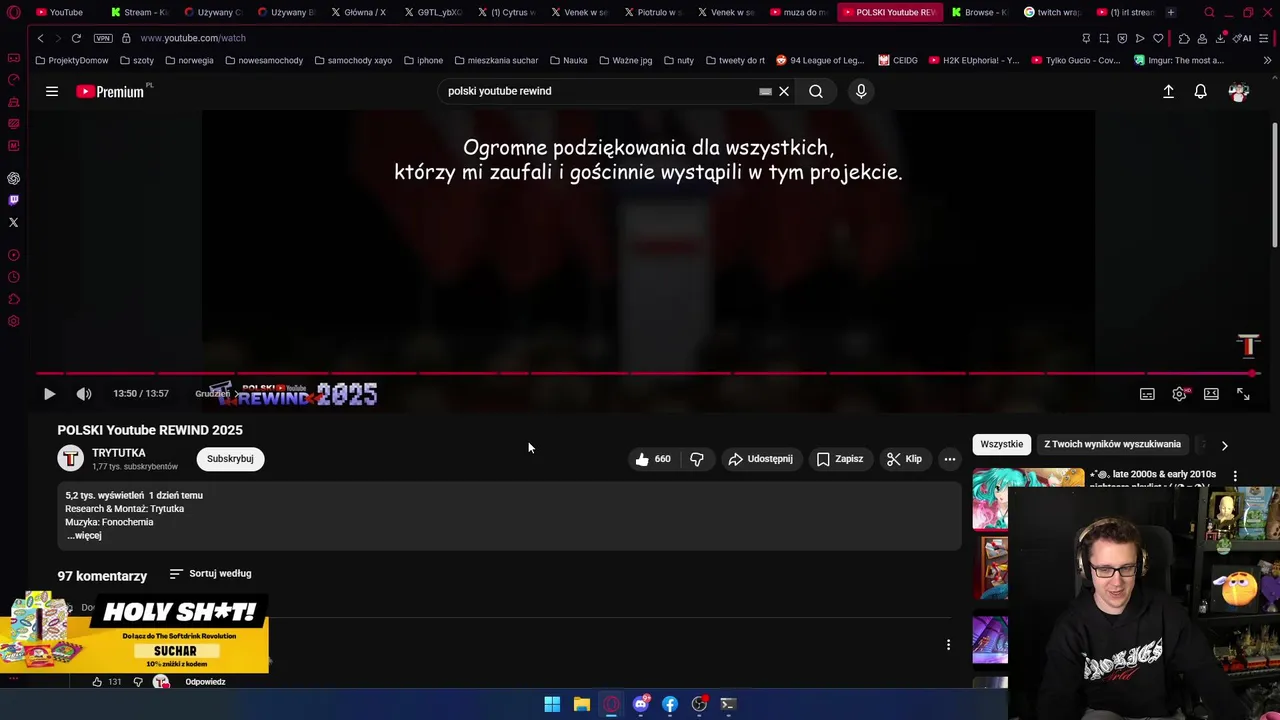1280x720 pixels.
Task: Show more bookmarks with double chevron
Action: point(1267,60)
